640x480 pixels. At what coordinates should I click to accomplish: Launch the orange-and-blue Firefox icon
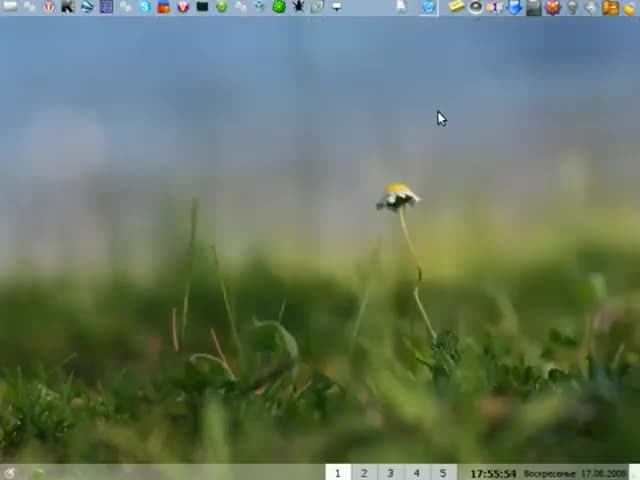click(164, 7)
